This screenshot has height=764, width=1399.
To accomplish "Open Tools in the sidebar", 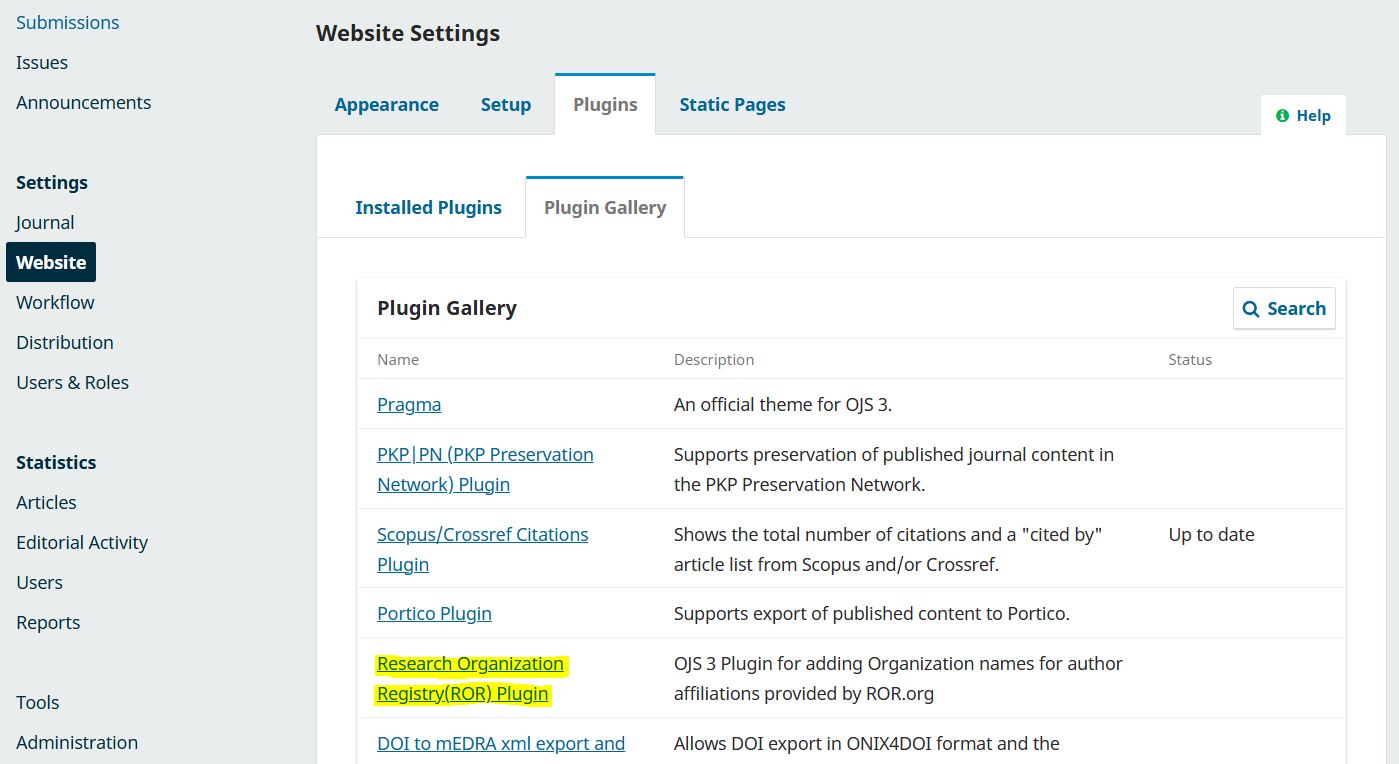I will point(38,702).
